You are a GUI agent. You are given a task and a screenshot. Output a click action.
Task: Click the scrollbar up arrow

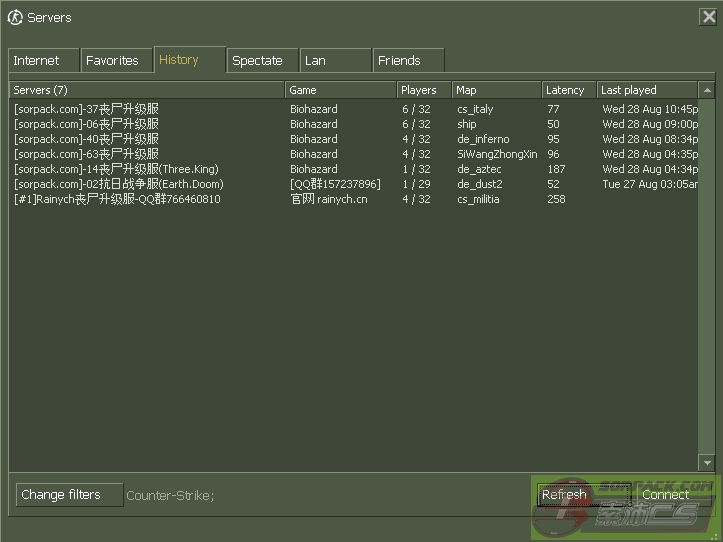pos(706,90)
